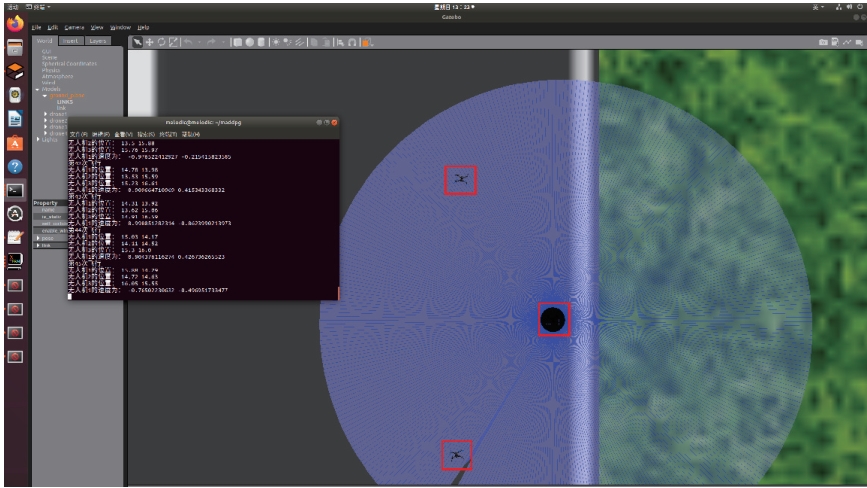The height and width of the screenshot is (488, 867).
Task: Open the Terminal icon in dock
Action: point(15,190)
